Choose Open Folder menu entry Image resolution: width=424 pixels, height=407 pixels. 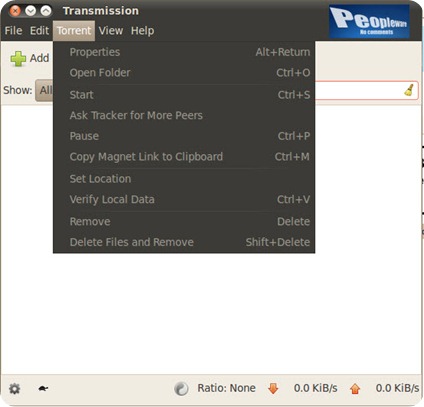[184, 73]
